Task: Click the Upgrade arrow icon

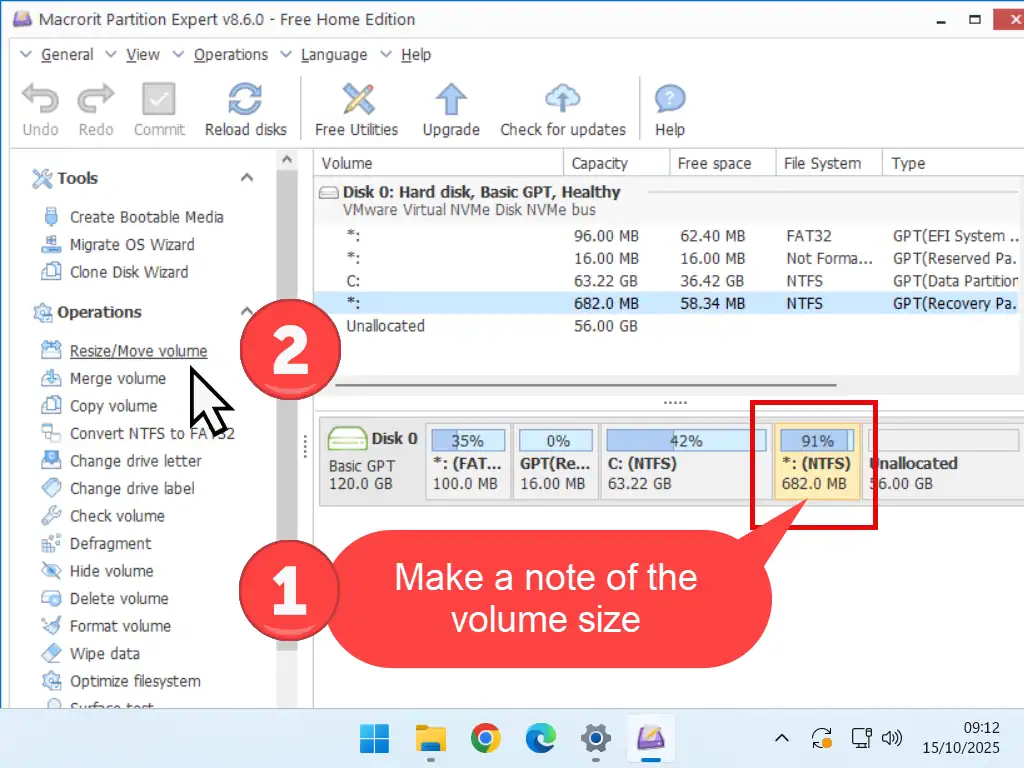Action: click(x=450, y=100)
